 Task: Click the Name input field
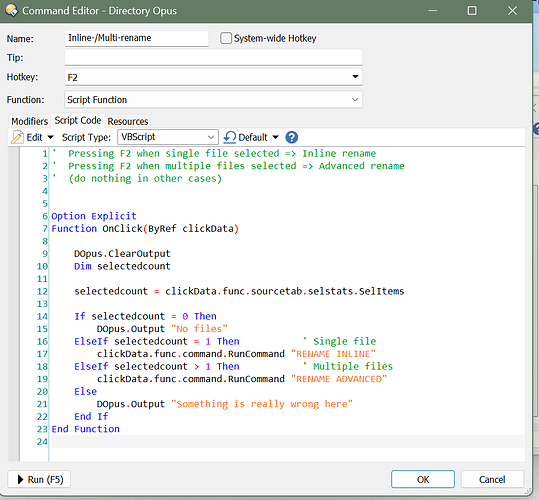[136, 38]
